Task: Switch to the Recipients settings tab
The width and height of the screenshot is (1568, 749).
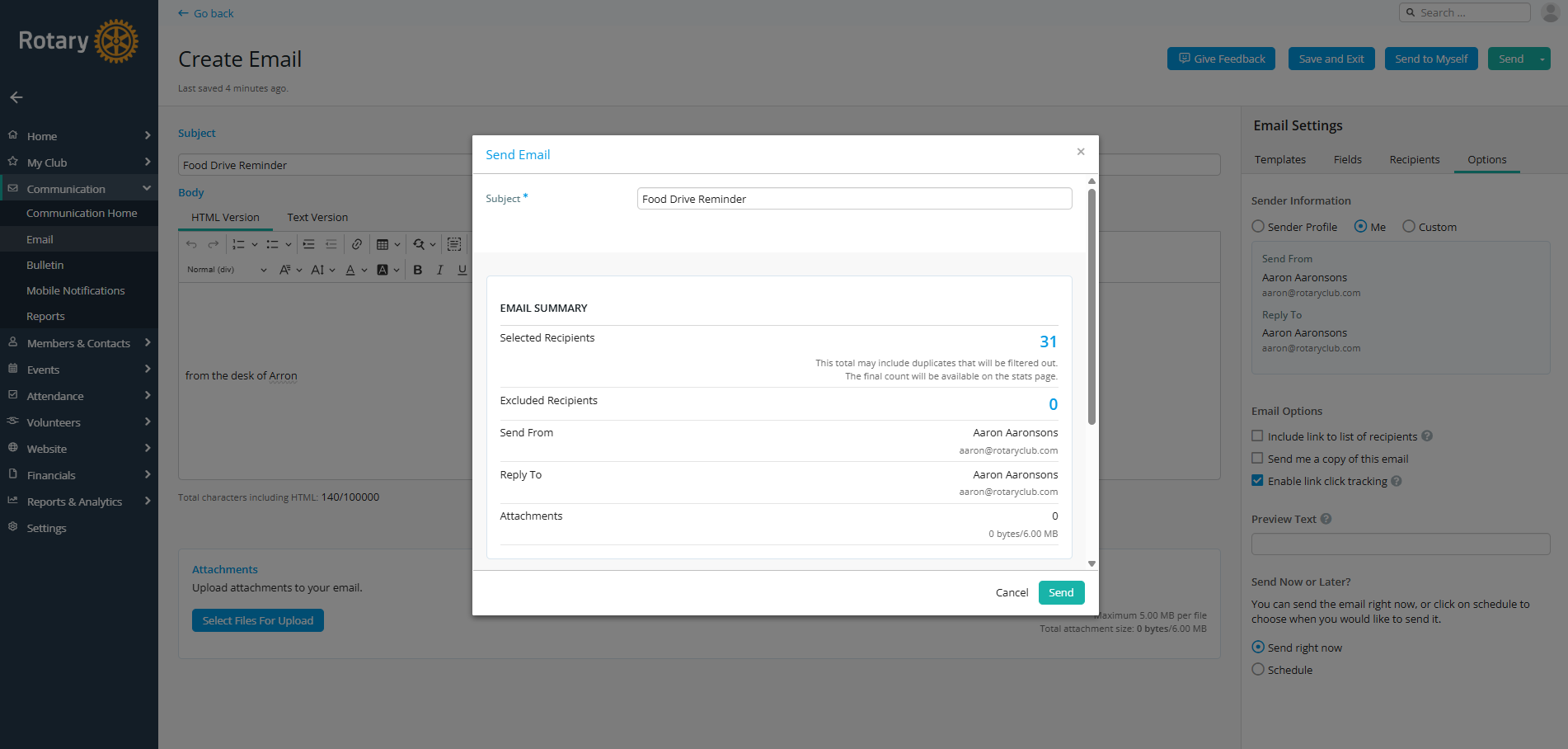Action: 1414,159
